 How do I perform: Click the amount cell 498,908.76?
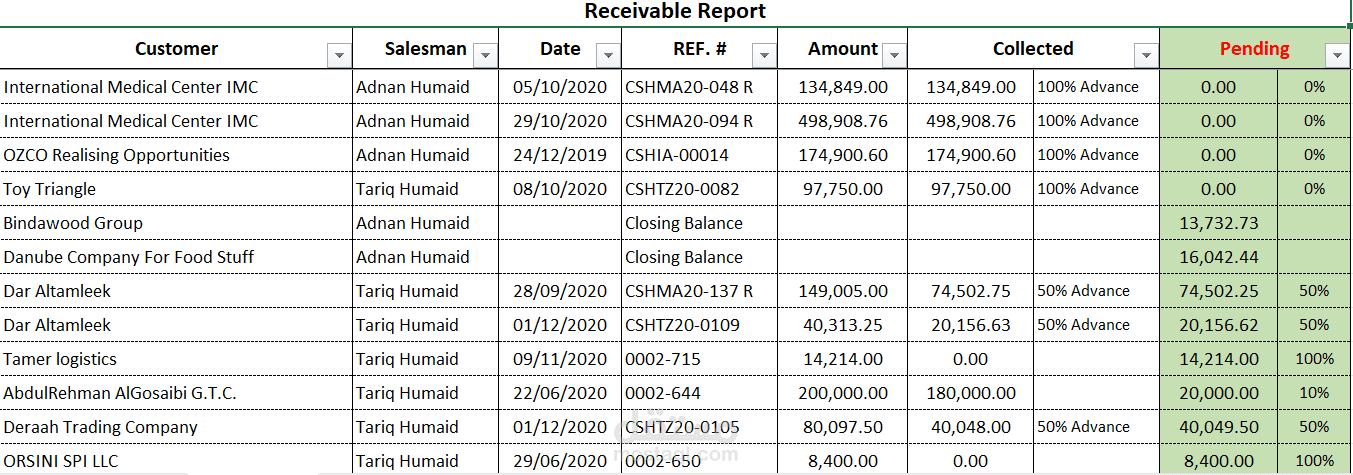pyautogui.click(x=843, y=121)
